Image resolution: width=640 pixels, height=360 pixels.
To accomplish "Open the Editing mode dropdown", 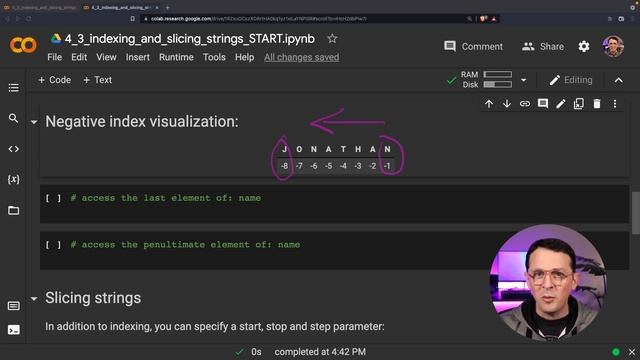I will pos(571,80).
